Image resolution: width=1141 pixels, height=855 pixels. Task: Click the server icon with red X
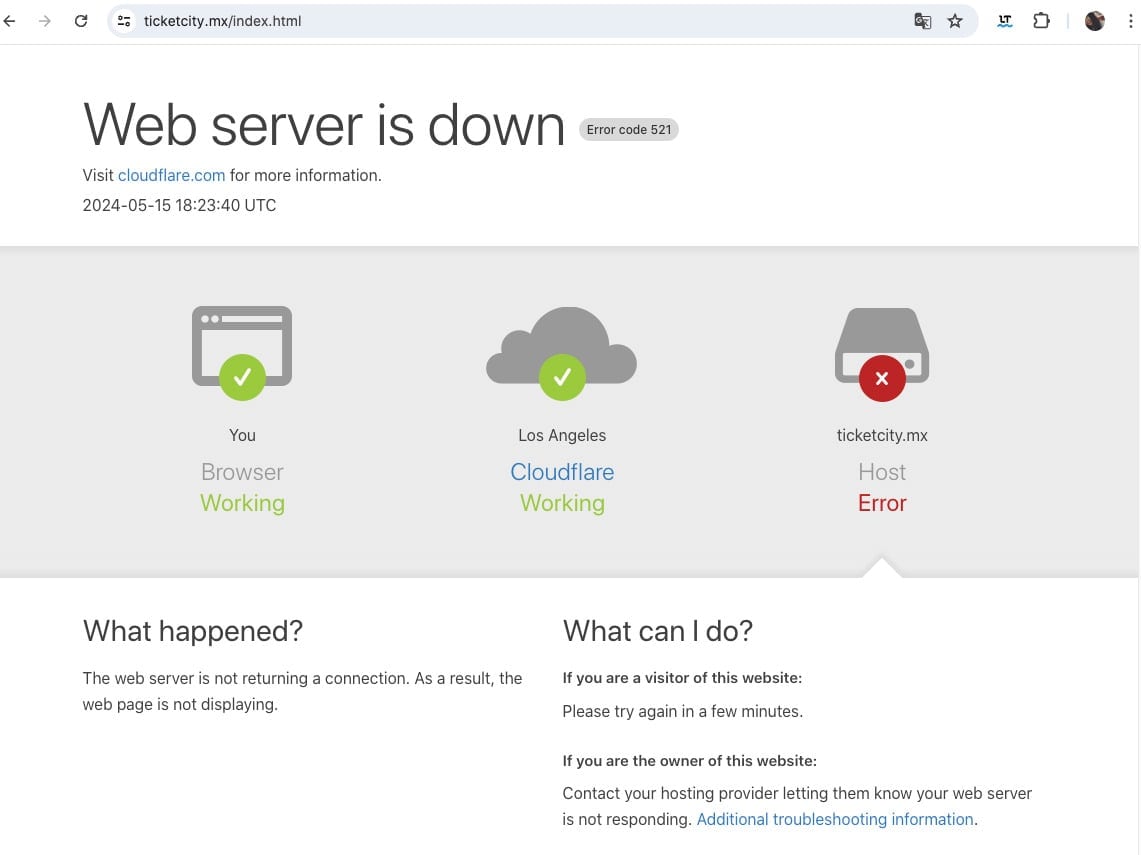coord(881,350)
